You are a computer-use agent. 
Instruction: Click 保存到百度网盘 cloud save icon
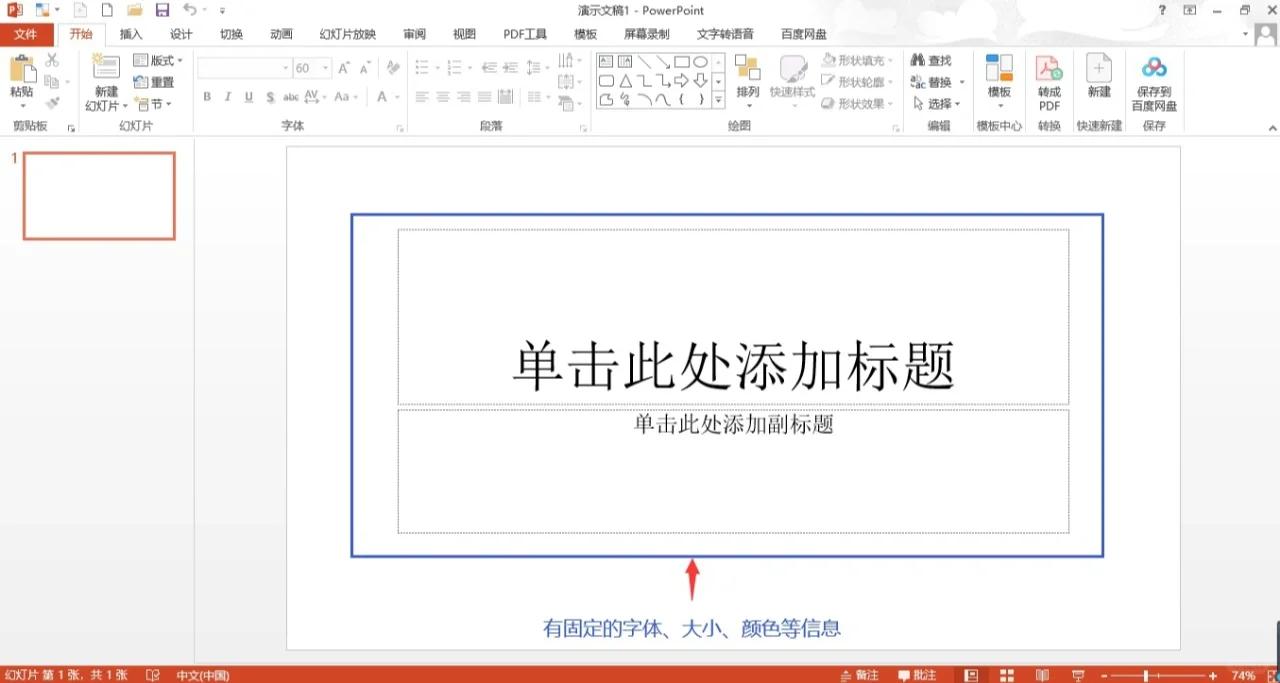coord(1154,70)
